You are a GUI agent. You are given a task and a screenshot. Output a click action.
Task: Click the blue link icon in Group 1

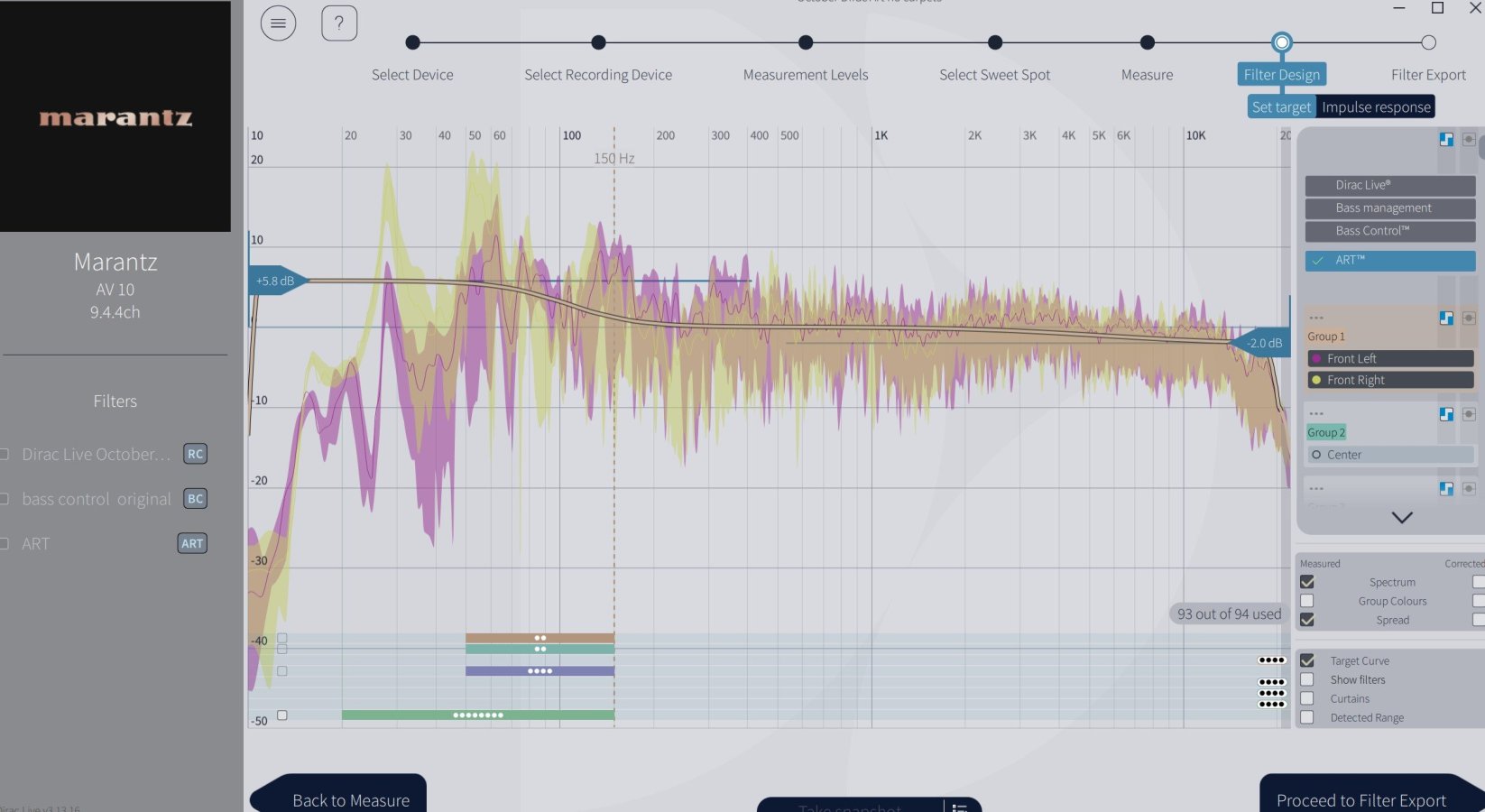(x=1446, y=318)
